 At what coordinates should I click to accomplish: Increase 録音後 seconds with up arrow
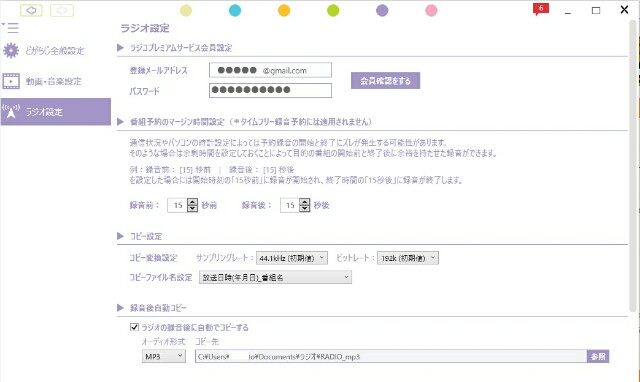tap(304, 202)
